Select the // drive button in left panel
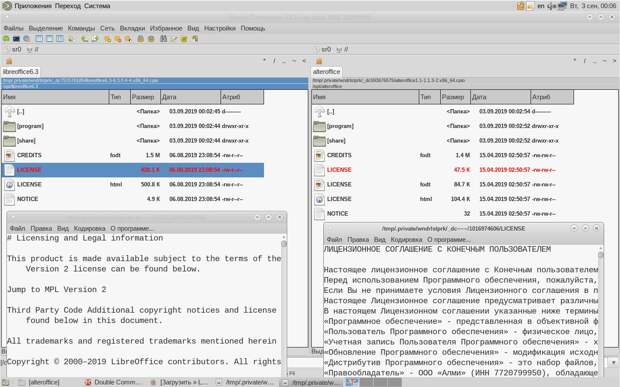 coord(32,49)
